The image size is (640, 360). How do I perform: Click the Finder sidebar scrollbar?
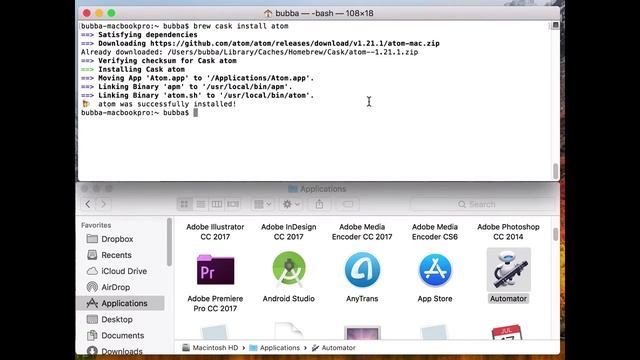(x=169, y=242)
